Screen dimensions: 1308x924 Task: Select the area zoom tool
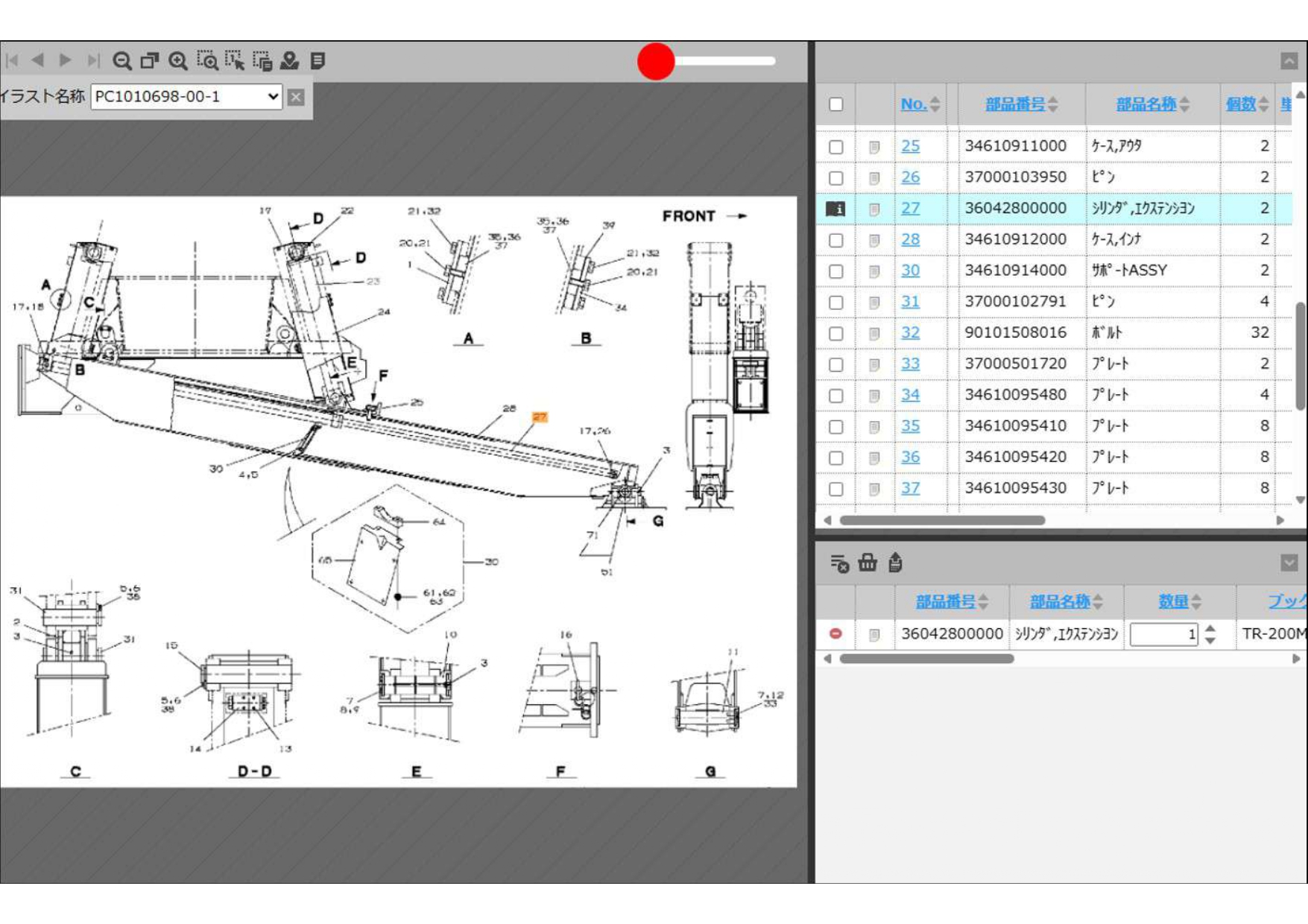point(206,61)
